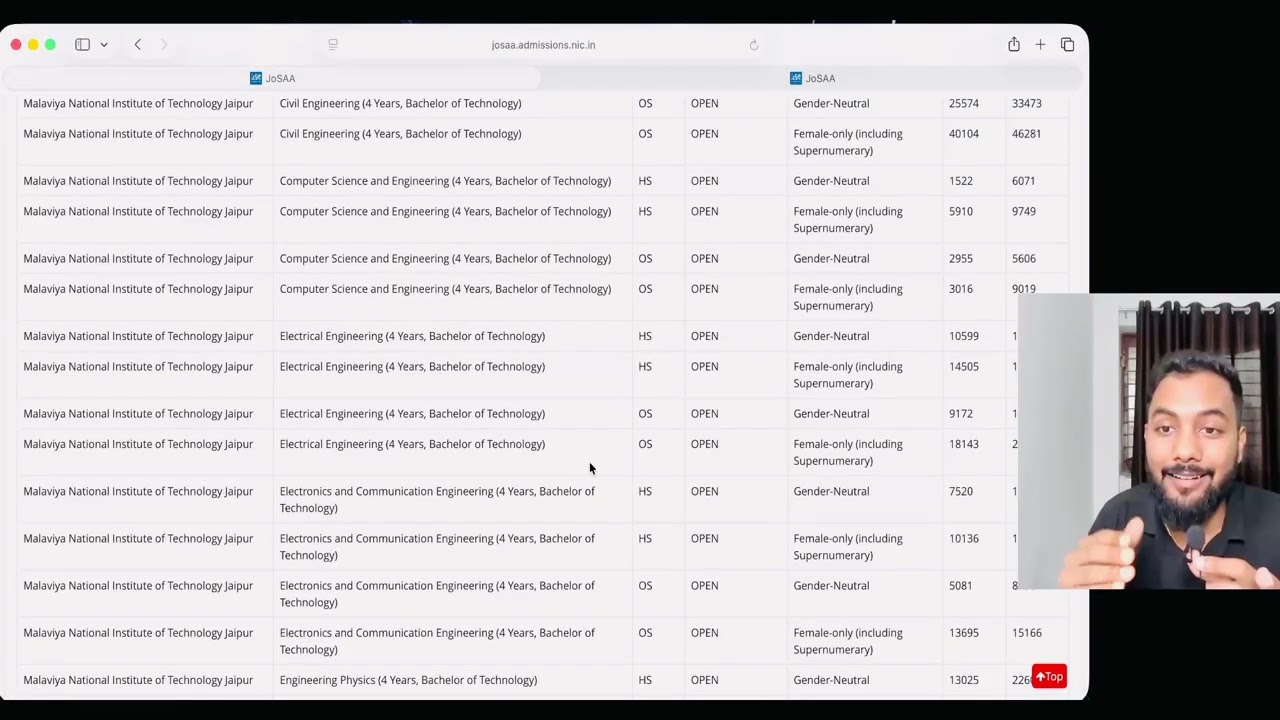This screenshot has width=1280, height=720.
Task: Select Gender-Neutral in the Engineering Physics row
Action: tap(831, 680)
